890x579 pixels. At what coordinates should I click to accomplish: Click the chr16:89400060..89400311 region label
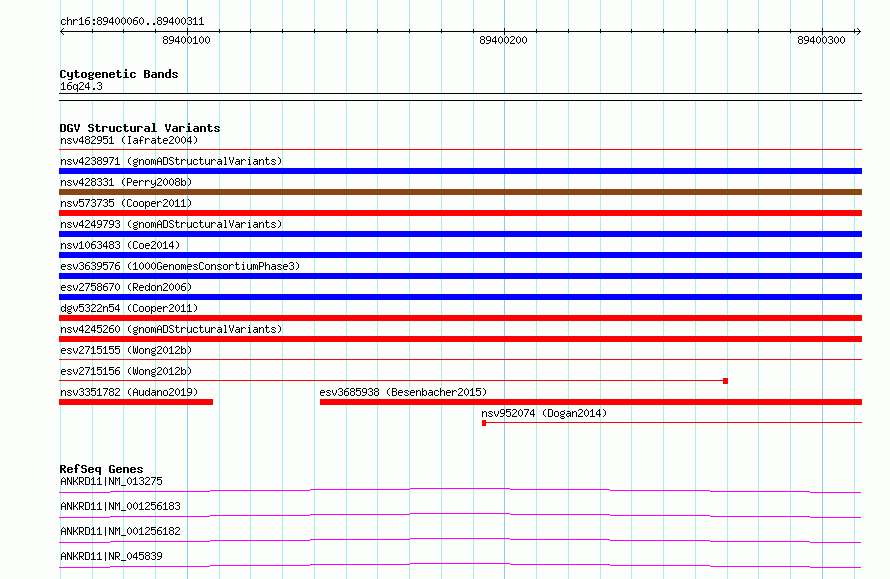tap(132, 21)
